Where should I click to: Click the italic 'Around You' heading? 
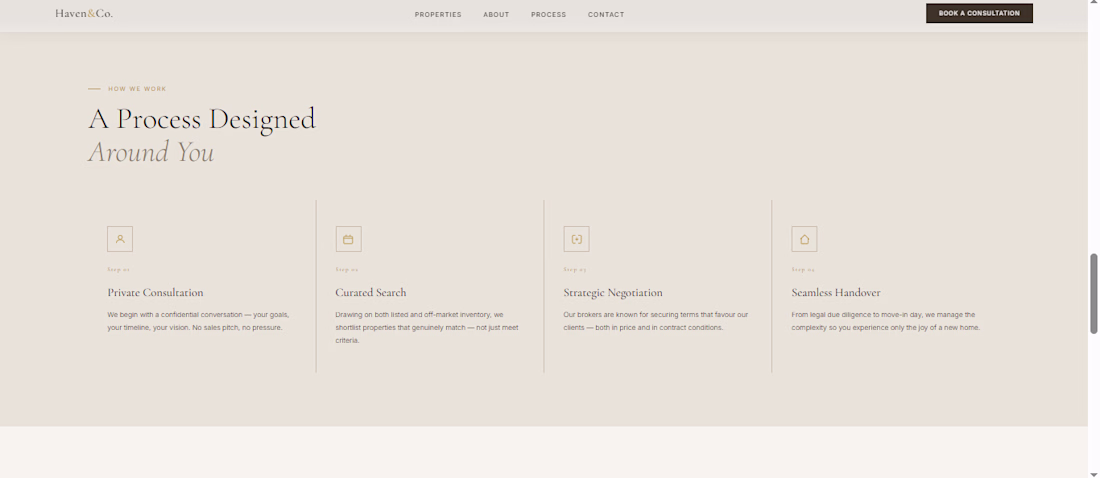(151, 152)
